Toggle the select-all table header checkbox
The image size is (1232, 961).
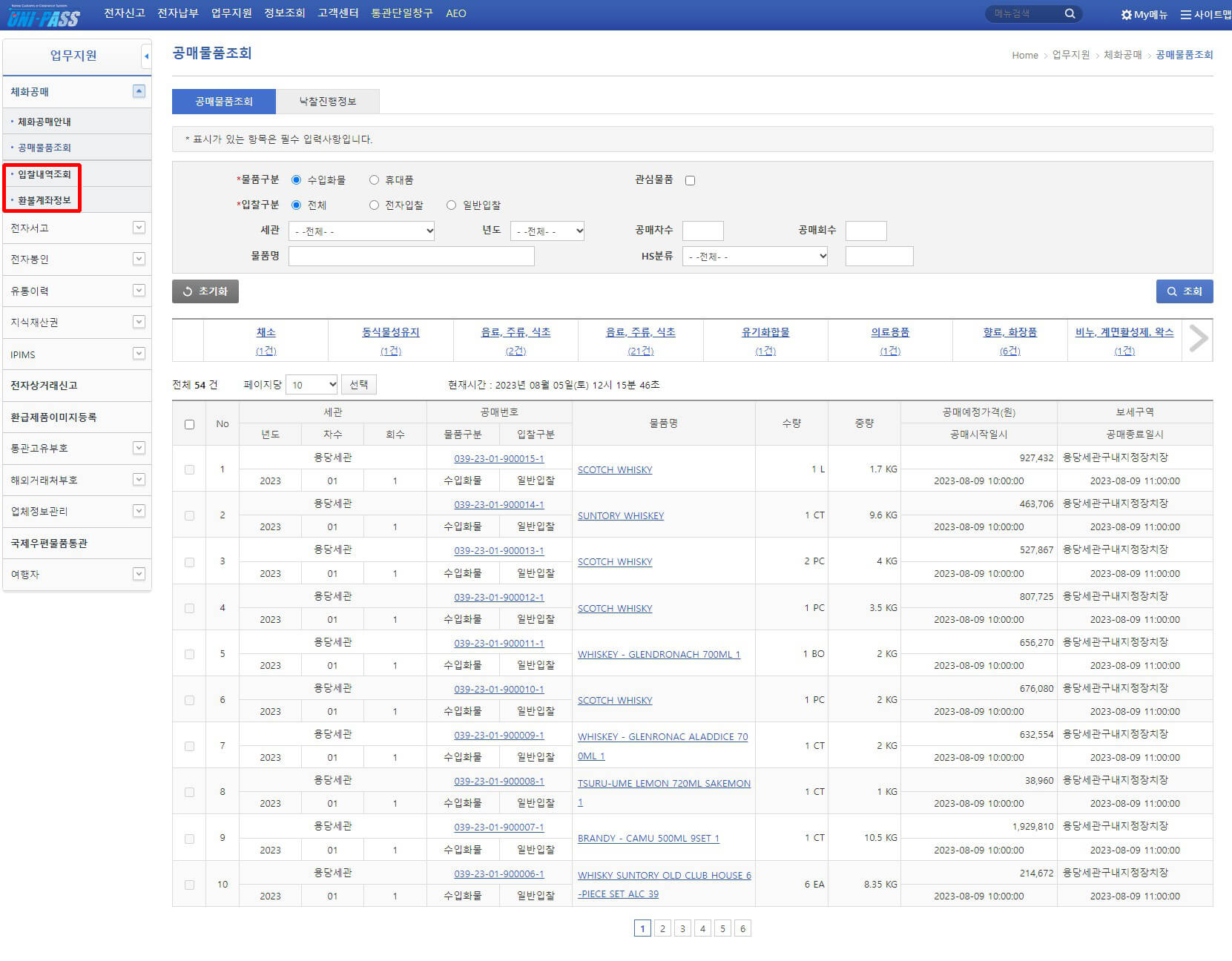click(x=189, y=424)
